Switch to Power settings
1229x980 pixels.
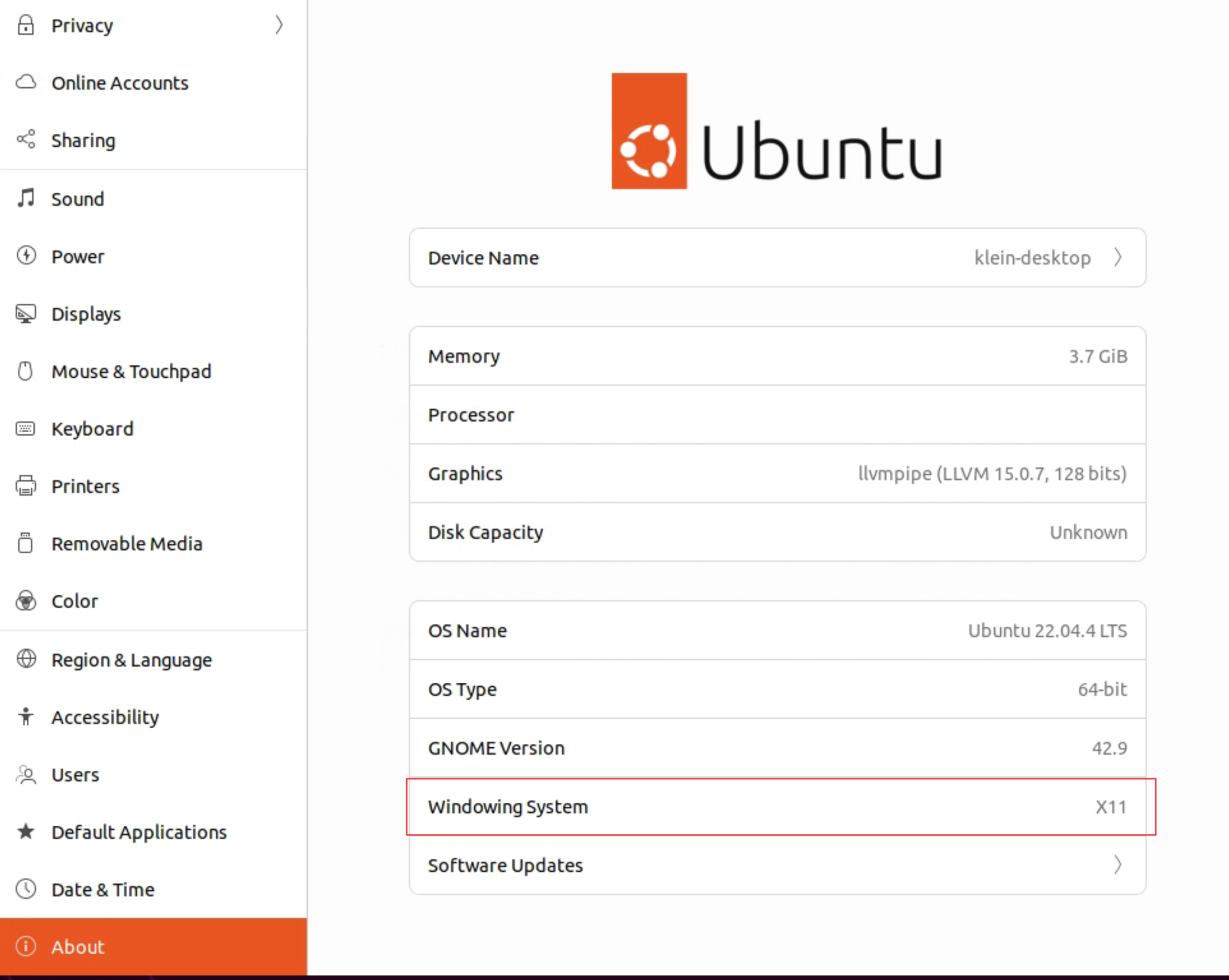(153, 256)
